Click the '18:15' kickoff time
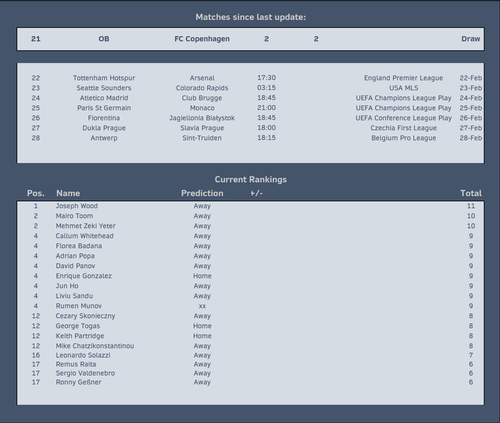This screenshot has width=500, height=423. point(266,138)
